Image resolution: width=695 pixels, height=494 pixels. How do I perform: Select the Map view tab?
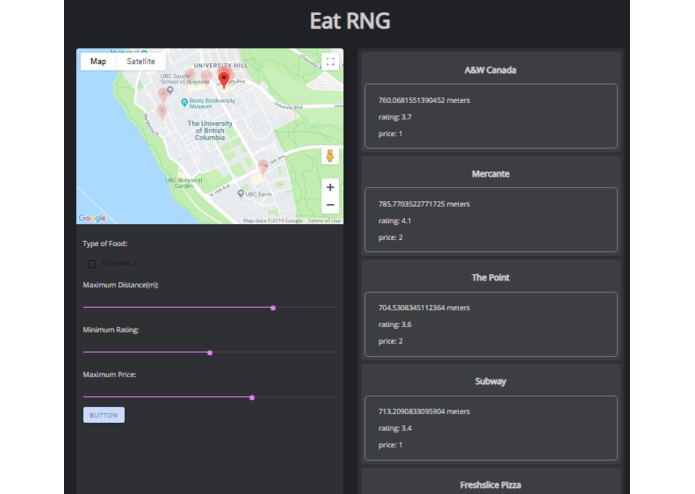(x=98, y=61)
